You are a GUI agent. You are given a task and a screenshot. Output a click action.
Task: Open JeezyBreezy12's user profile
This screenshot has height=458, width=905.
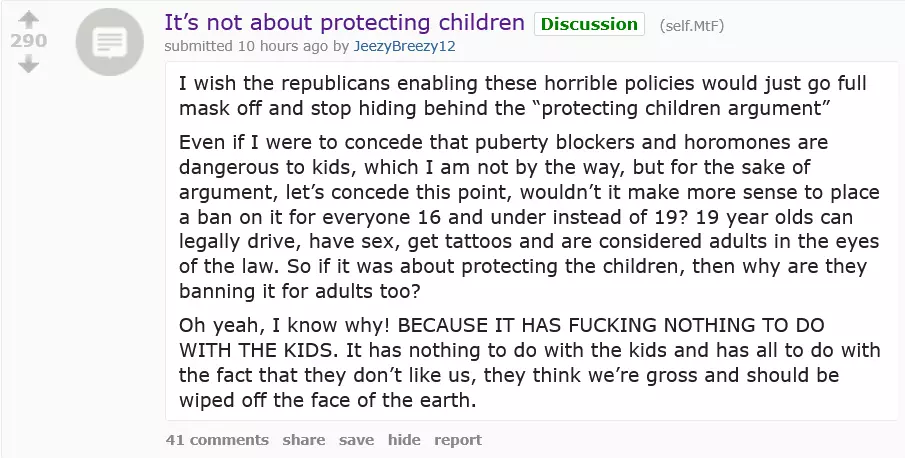tap(411, 45)
